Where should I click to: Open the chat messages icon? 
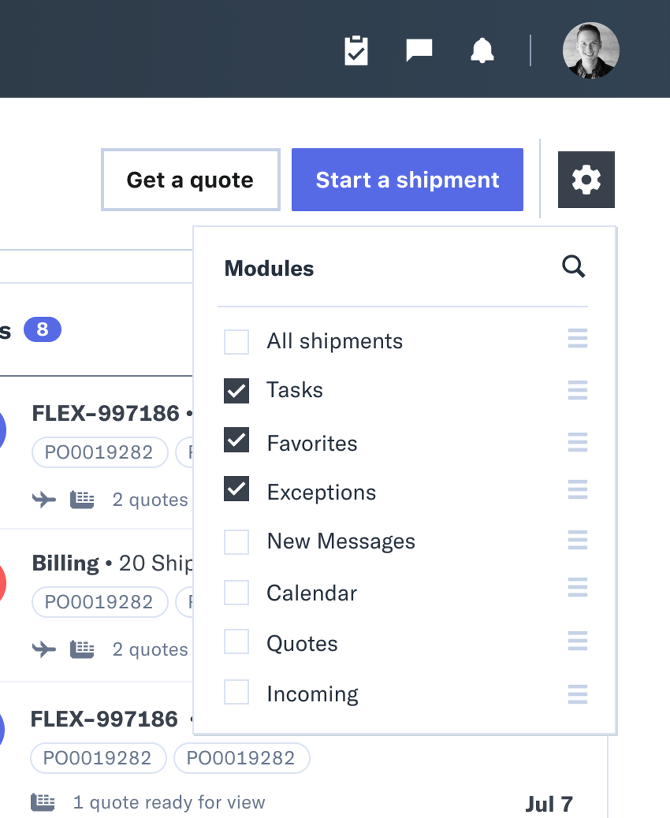click(x=419, y=49)
